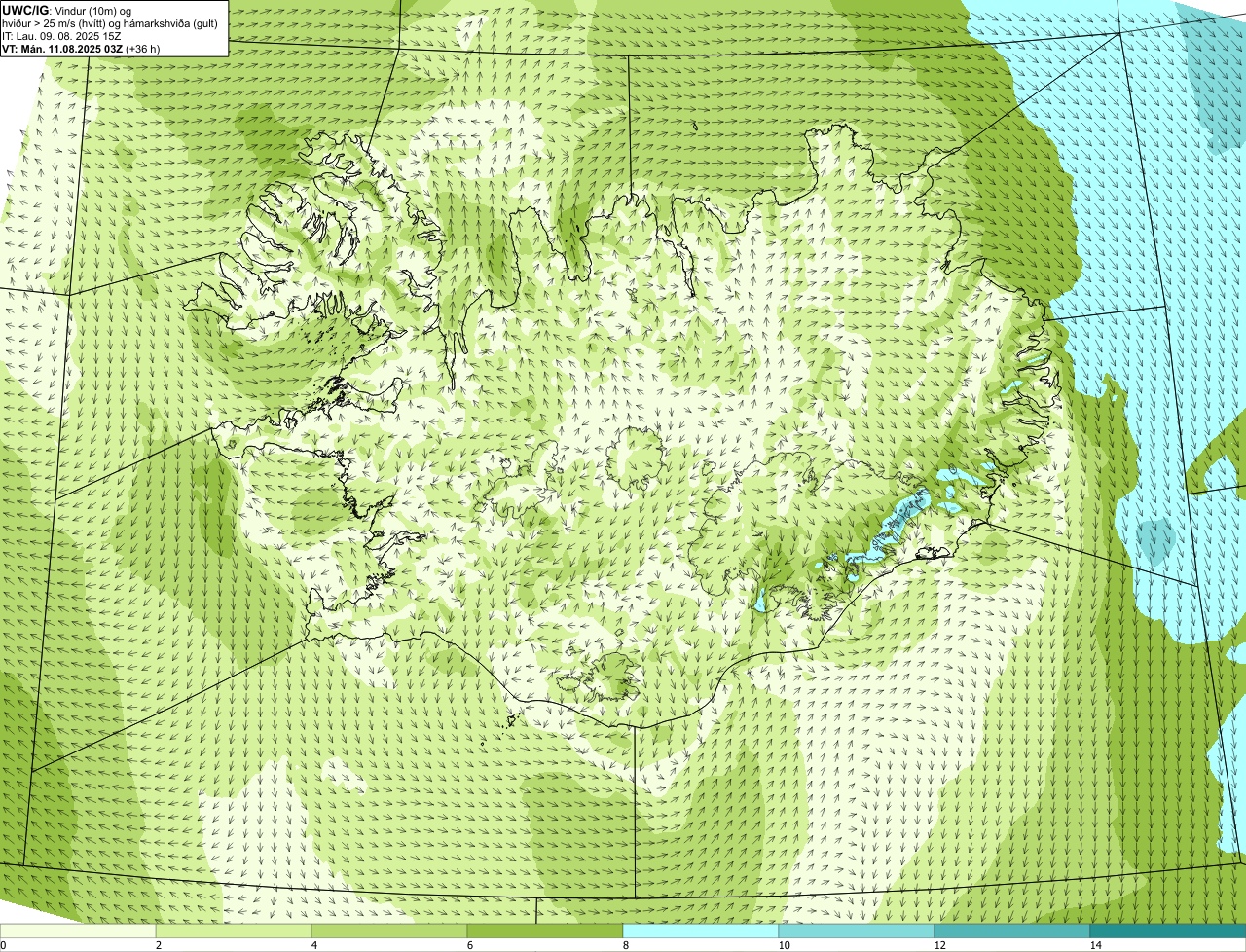The image size is (1246, 952).
Task: Click the light green 2–4 m/s legend swatch
Action: 234,931
